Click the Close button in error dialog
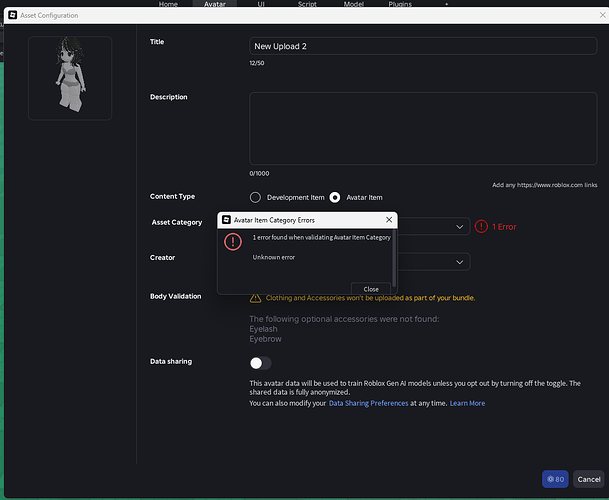This screenshot has width=609, height=500. pos(371,289)
